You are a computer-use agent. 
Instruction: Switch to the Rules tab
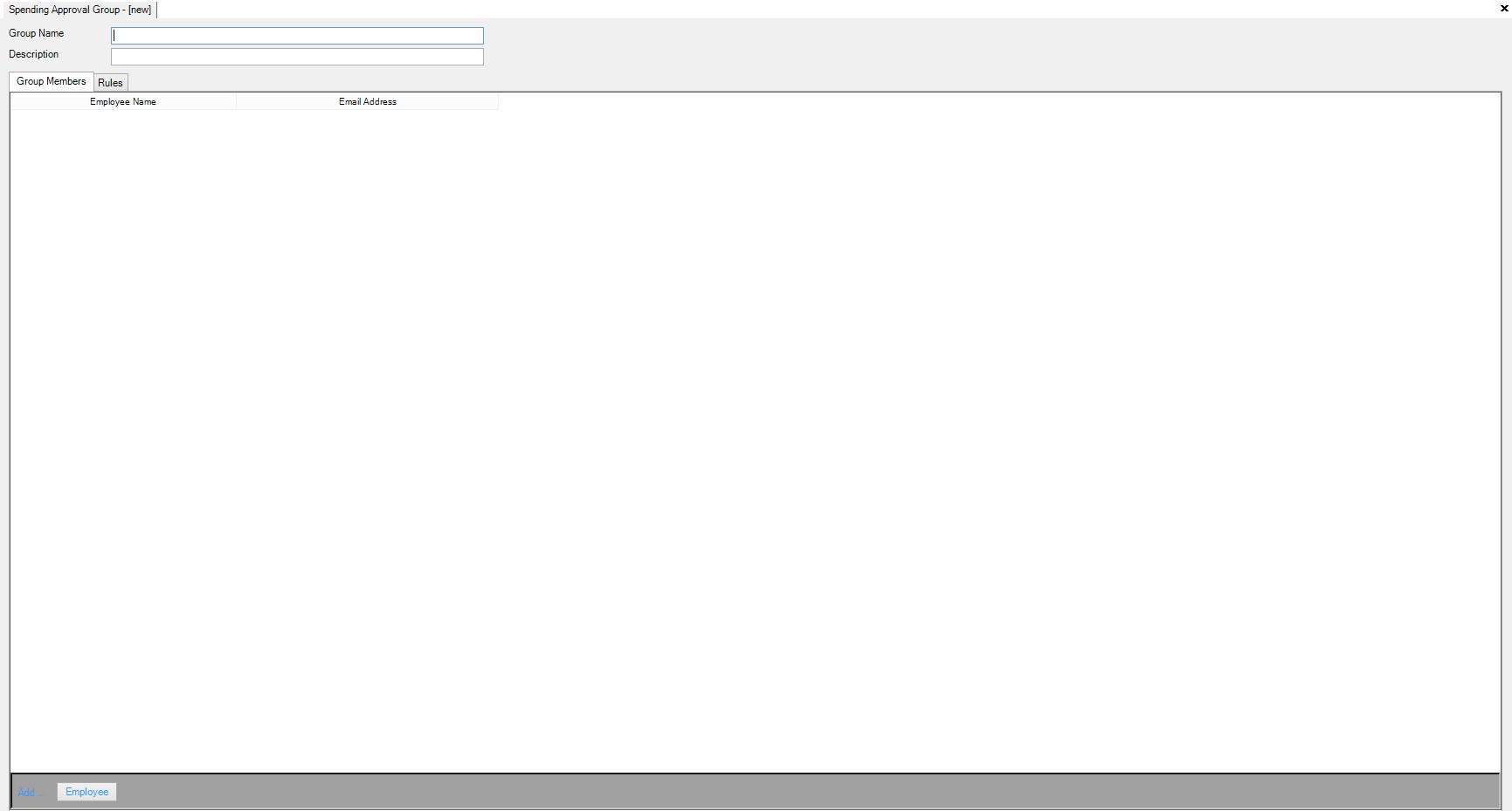pos(110,83)
